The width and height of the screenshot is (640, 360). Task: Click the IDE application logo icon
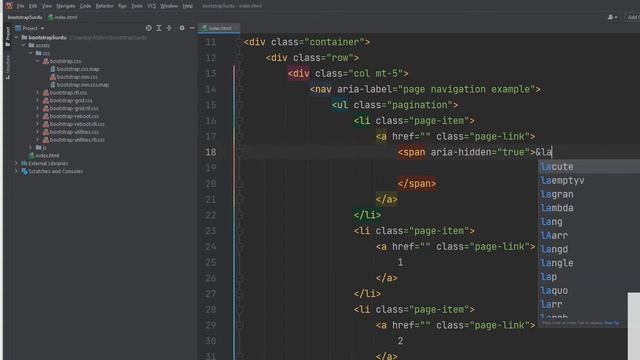tap(9, 6)
